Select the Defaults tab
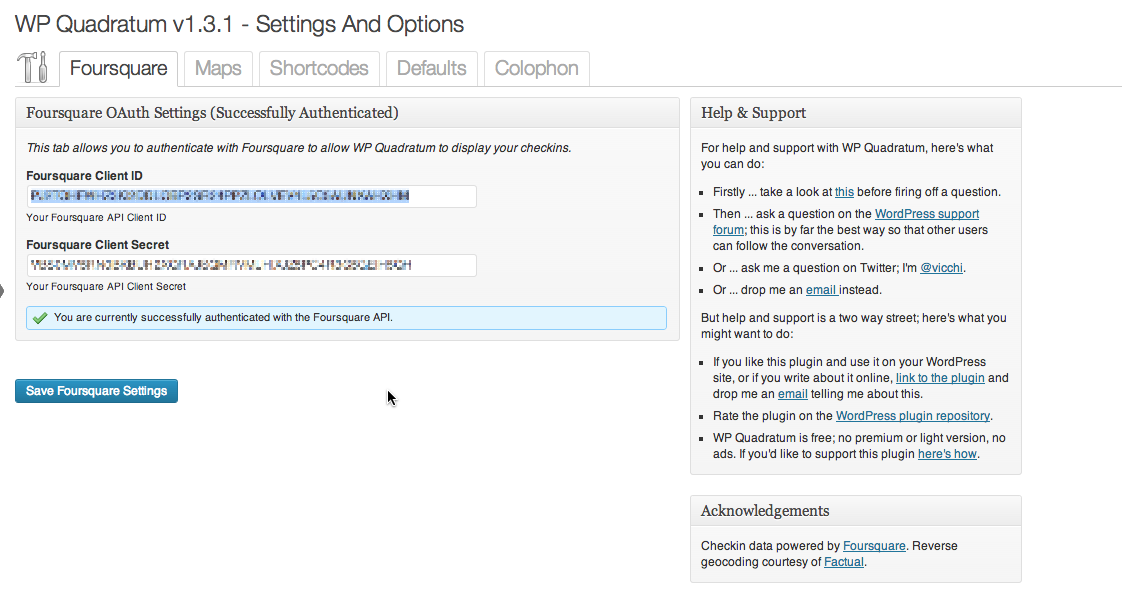This screenshot has width=1122, height=594. point(431,69)
